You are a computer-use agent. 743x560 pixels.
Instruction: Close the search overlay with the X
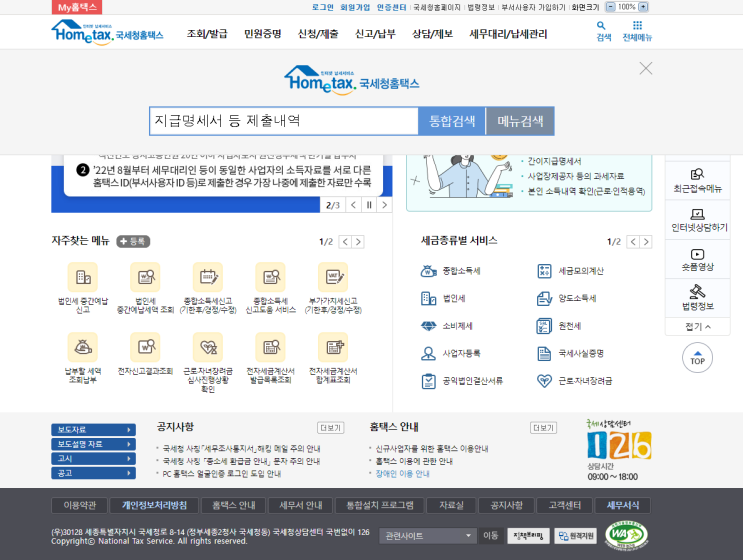click(645, 68)
